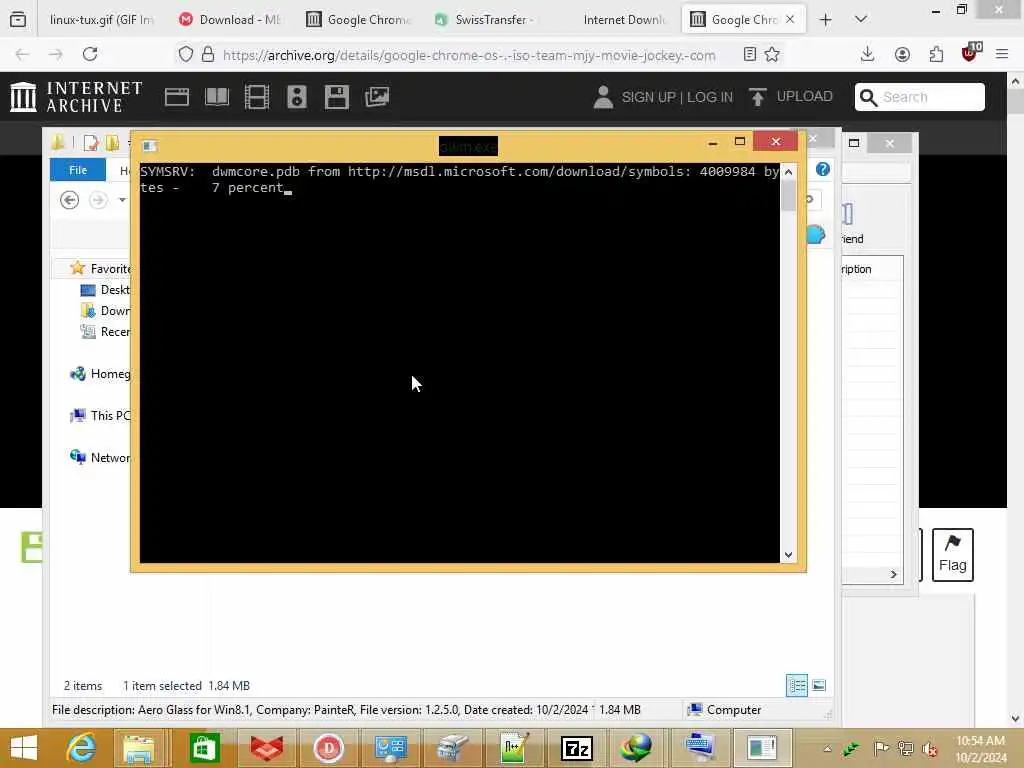Switch Explorer to large icons view
Image resolution: width=1024 pixels, height=768 pixels.
[819, 685]
